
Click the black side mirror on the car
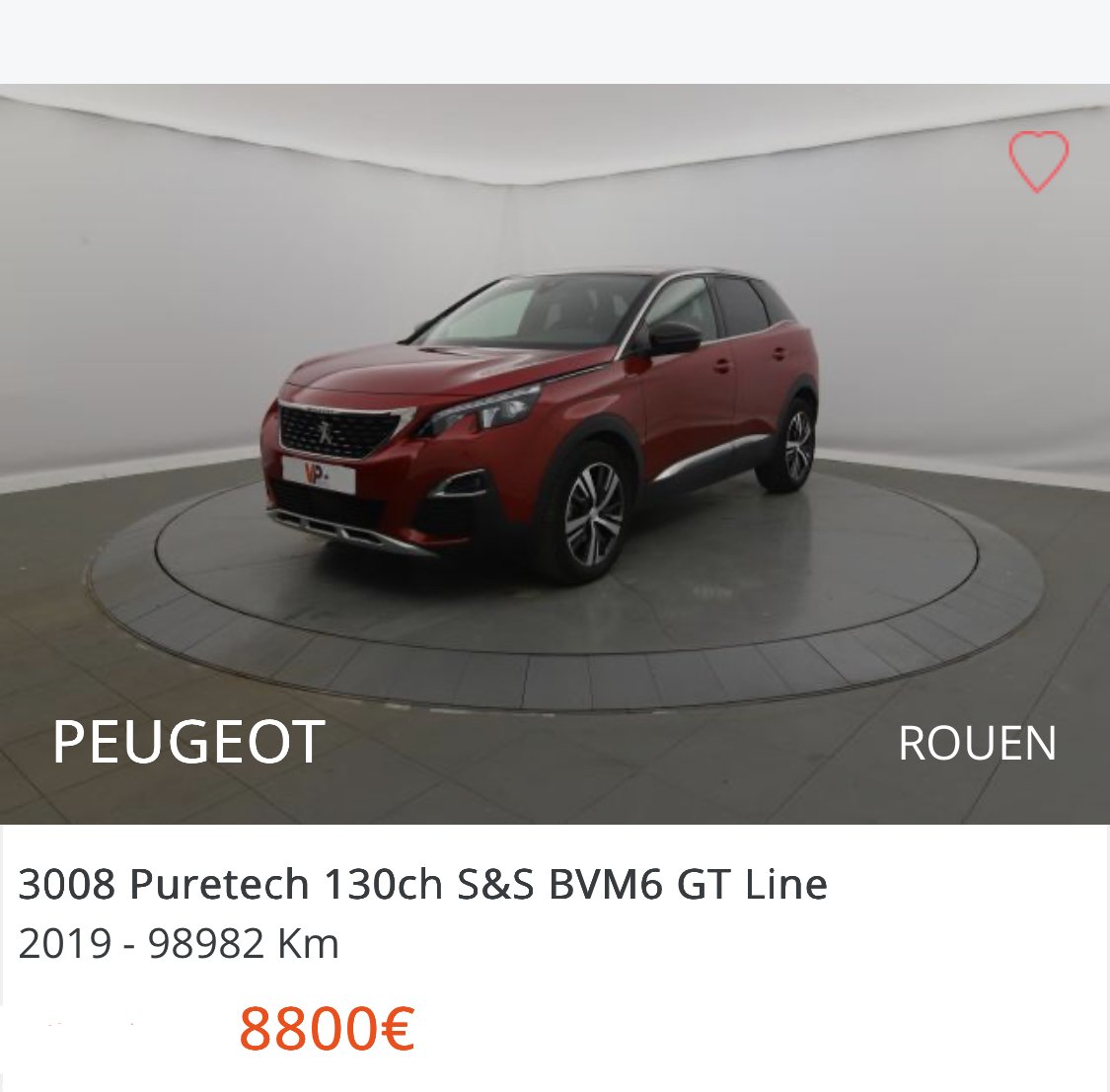point(673,338)
